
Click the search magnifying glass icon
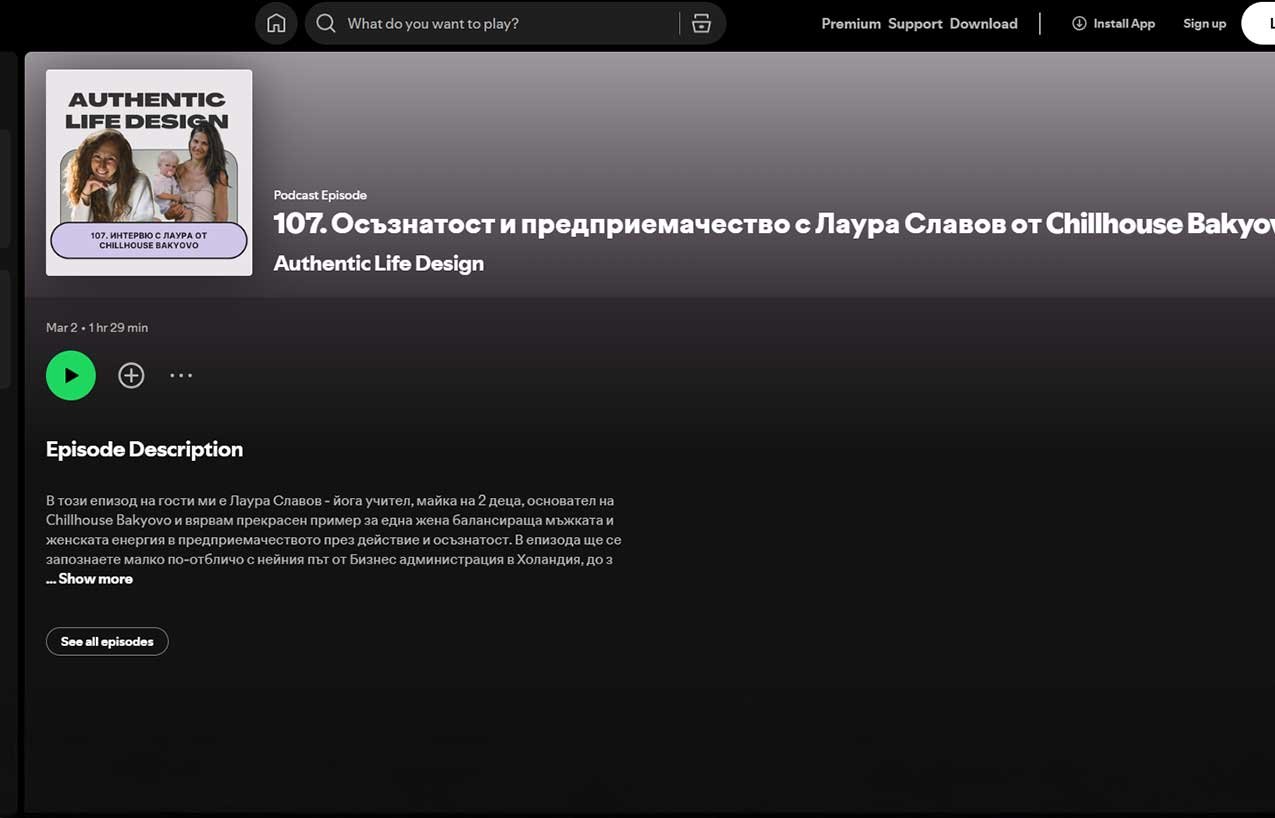point(326,22)
